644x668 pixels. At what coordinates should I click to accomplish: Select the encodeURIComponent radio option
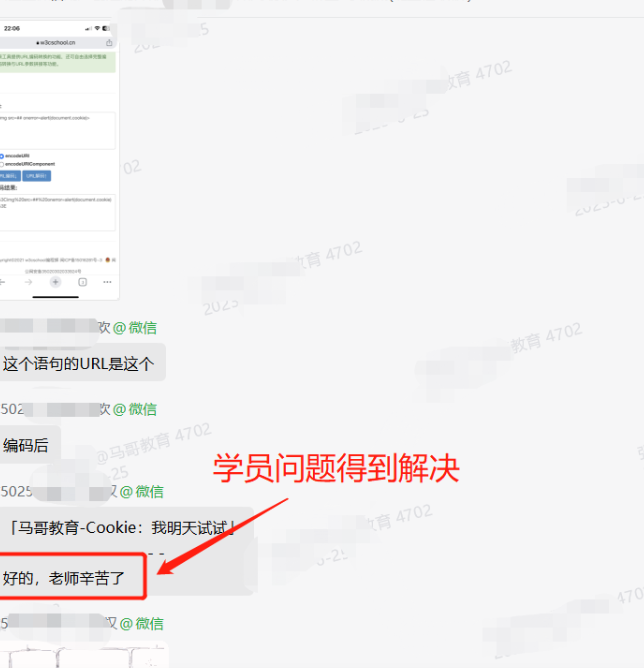click(x=2, y=164)
